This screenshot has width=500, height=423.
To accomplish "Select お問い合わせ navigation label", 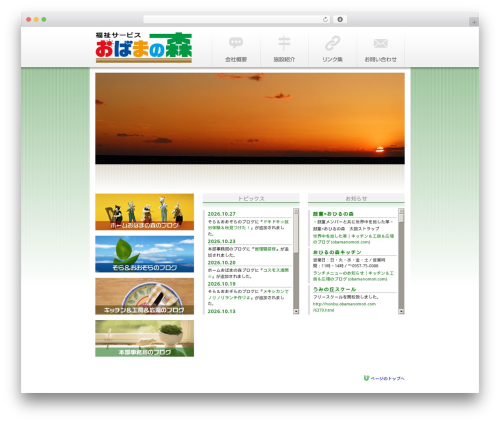I will coord(380,59).
